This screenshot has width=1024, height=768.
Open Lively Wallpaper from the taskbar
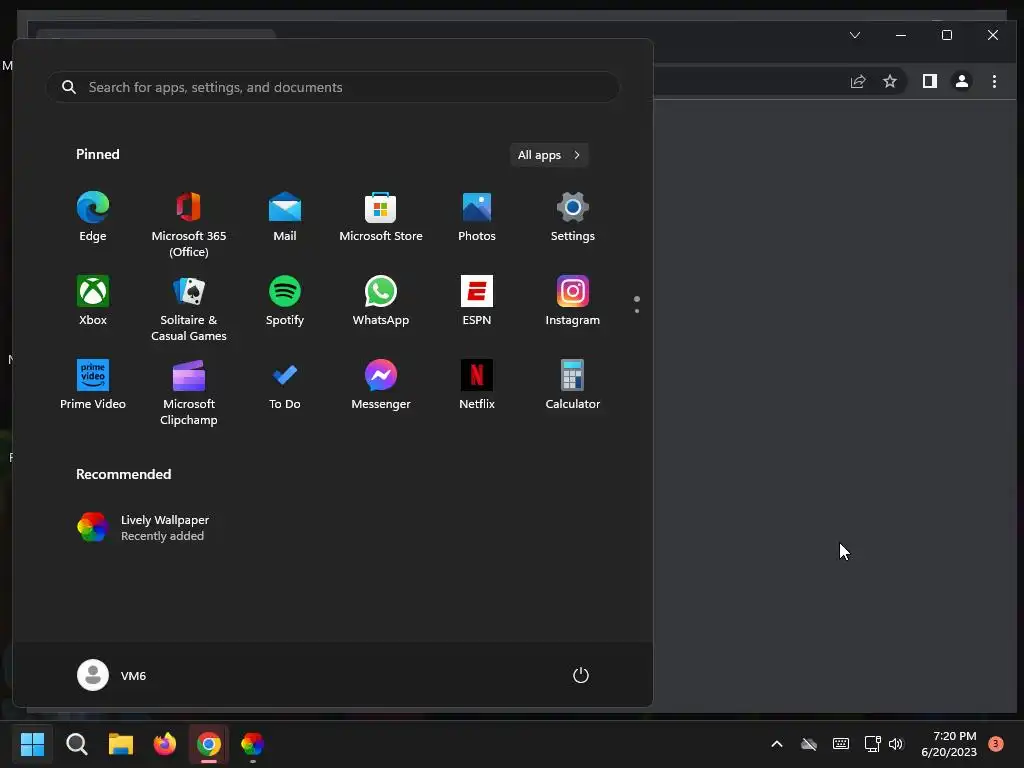252,744
